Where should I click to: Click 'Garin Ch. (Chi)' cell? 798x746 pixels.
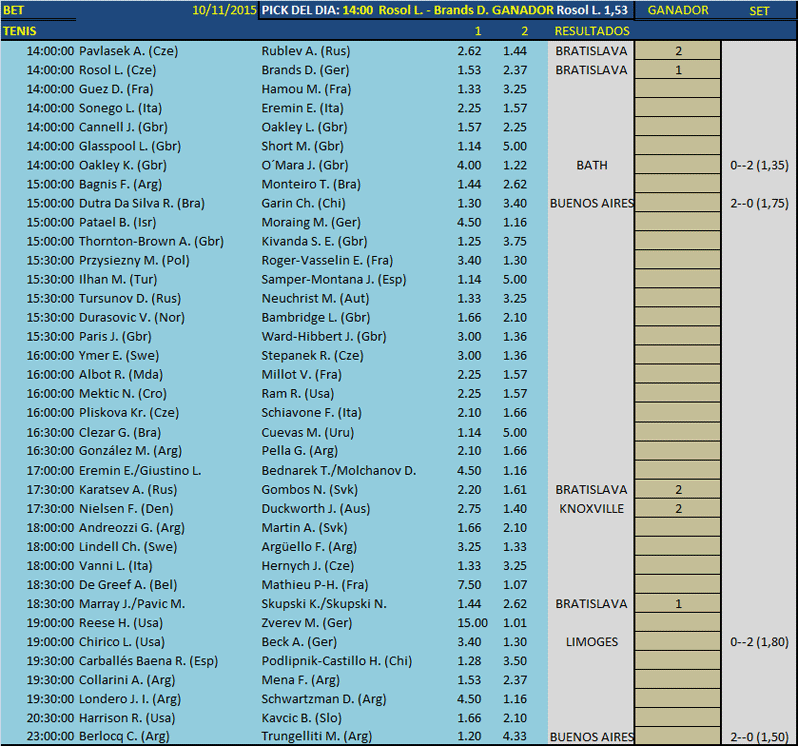click(x=303, y=204)
